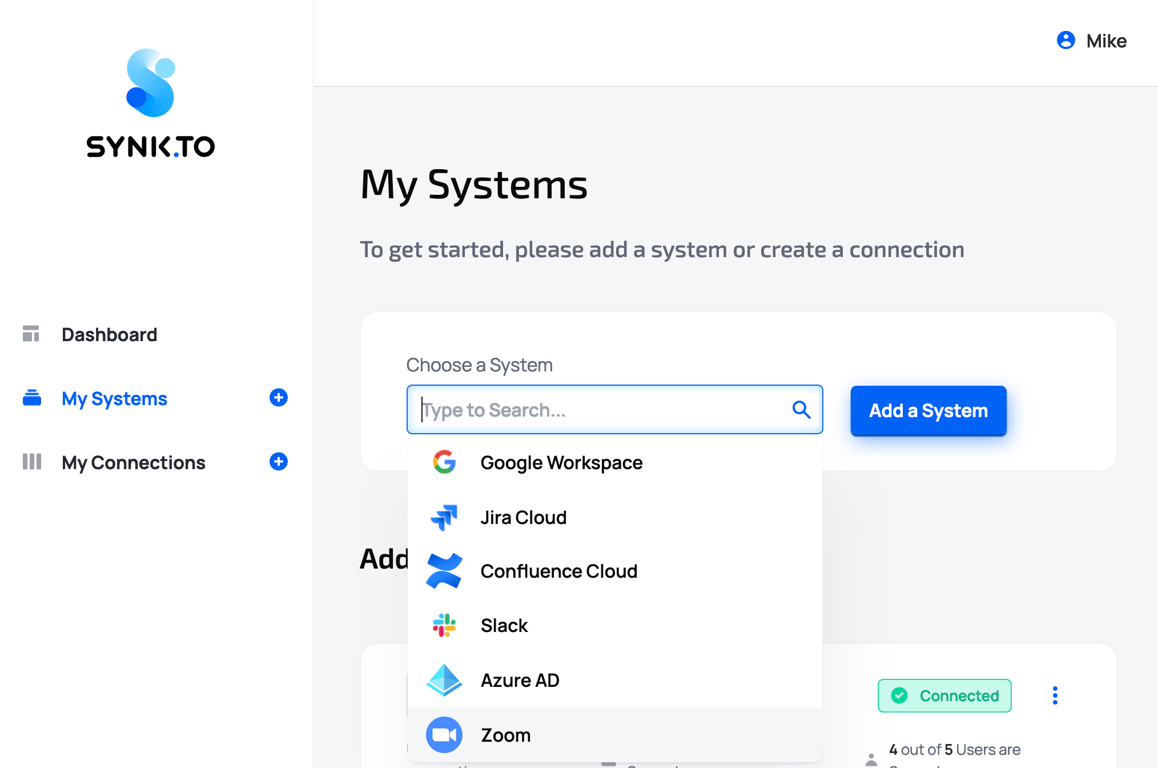Click the Mike user avatar icon
Image resolution: width=1158 pixels, height=768 pixels.
pos(1066,40)
